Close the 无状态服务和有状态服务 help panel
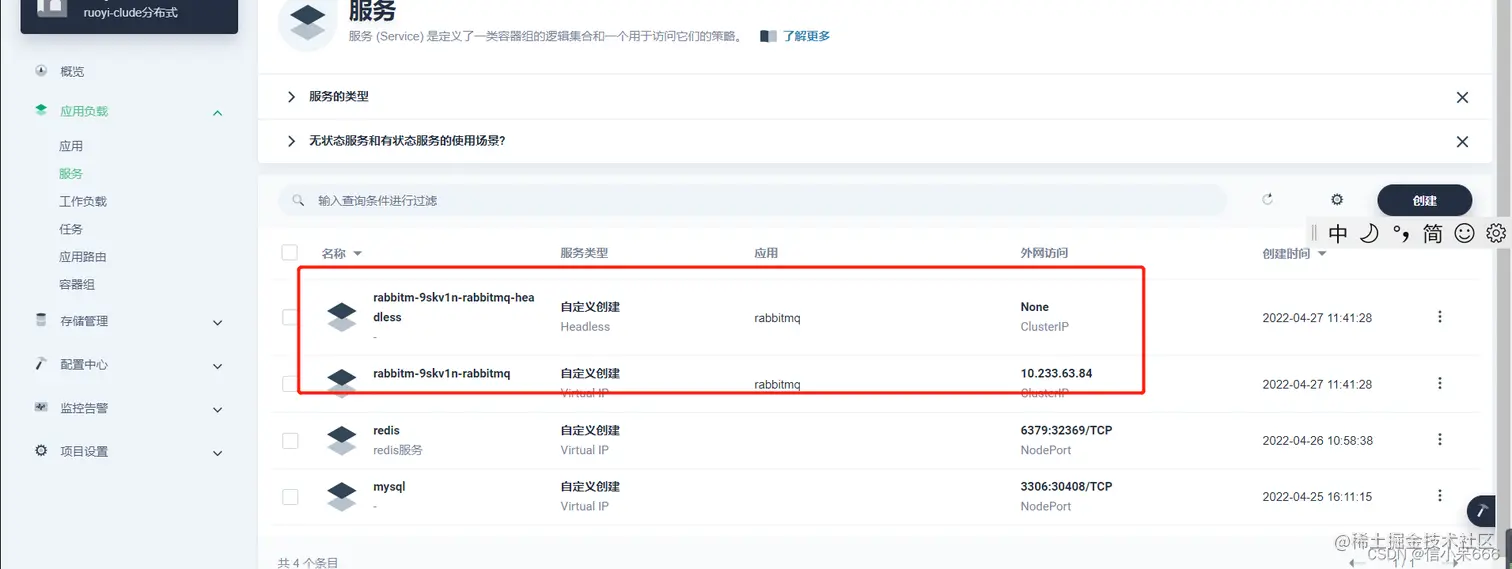Screen dimensions: 1512x569 [1462, 142]
